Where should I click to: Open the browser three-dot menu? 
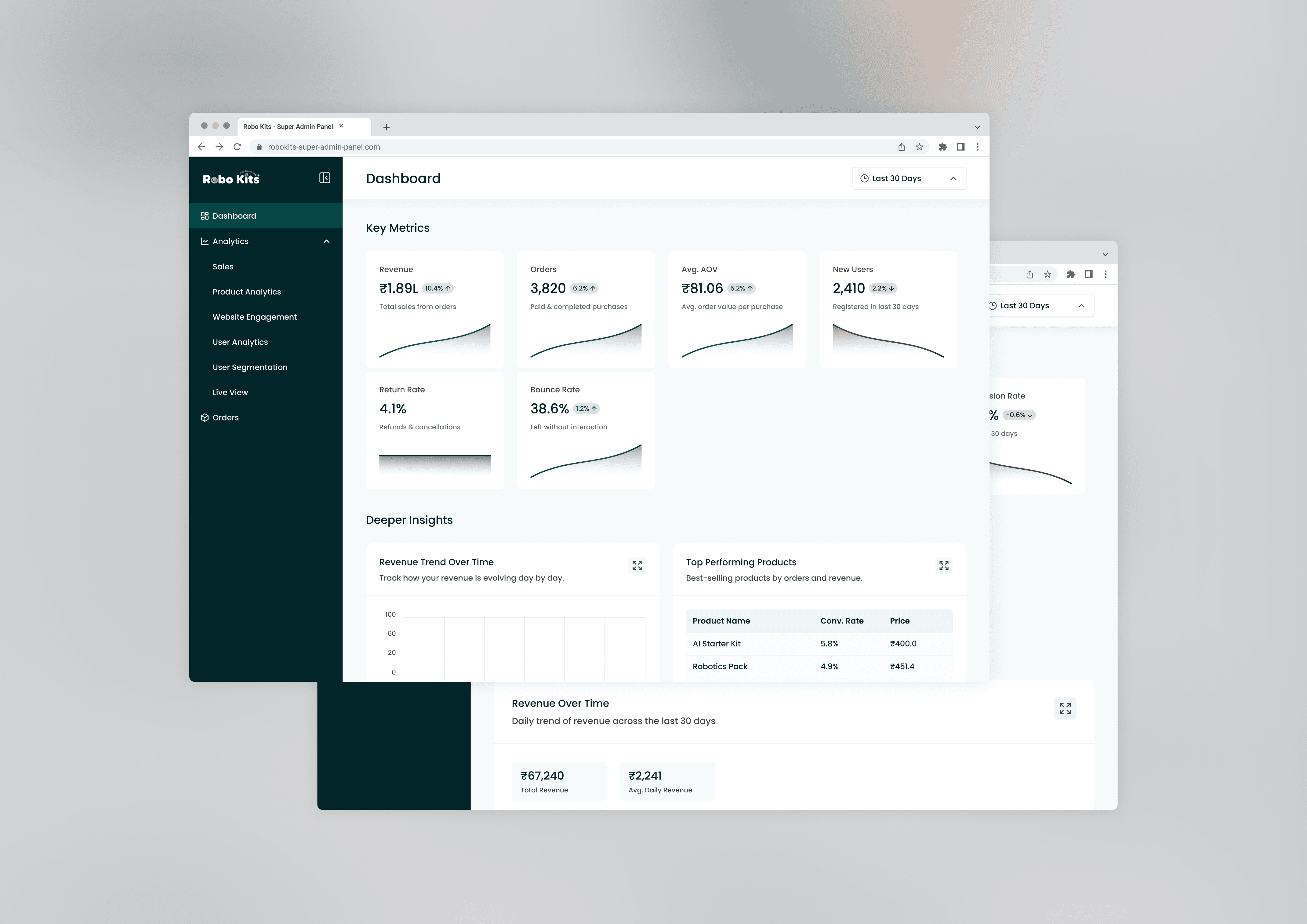977,147
